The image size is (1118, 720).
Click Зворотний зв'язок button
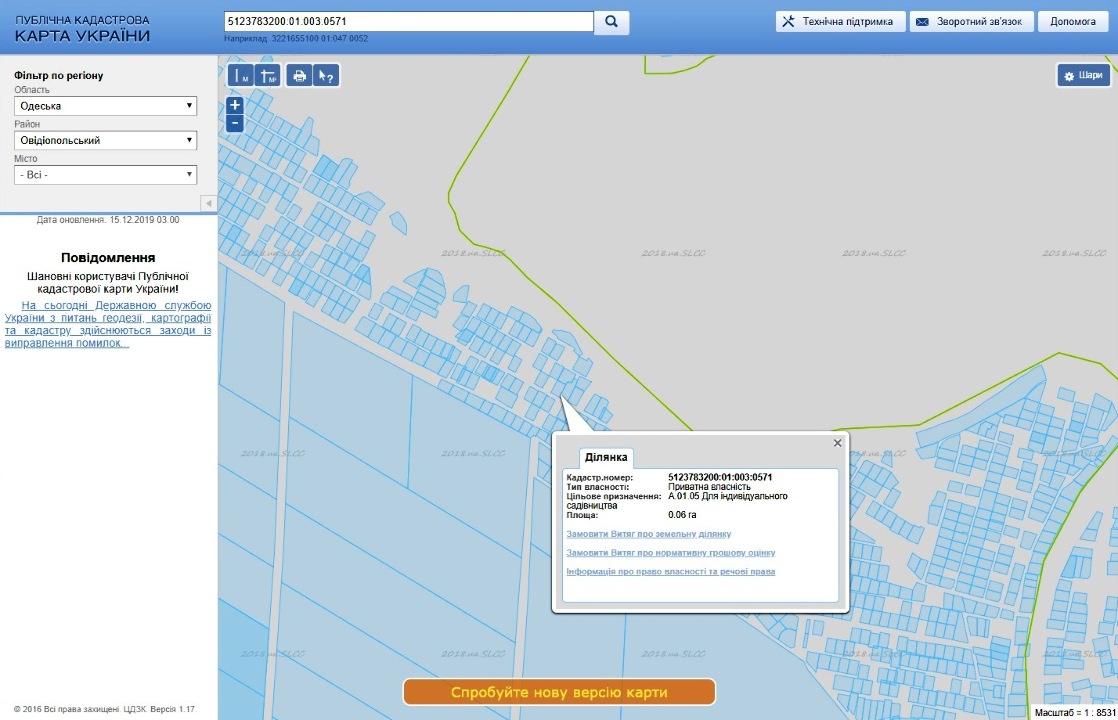click(970, 21)
